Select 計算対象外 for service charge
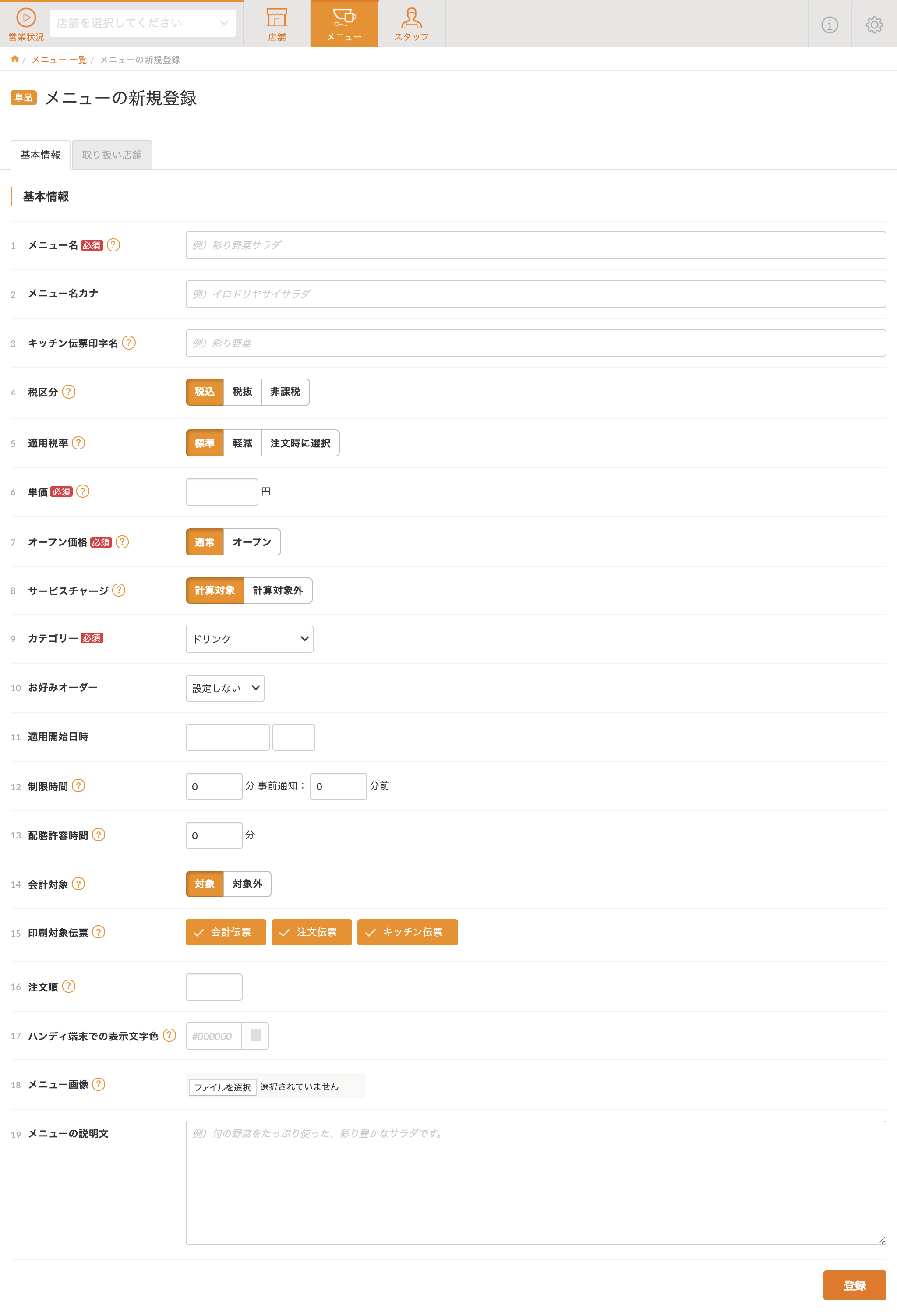 tap(278, 591)
